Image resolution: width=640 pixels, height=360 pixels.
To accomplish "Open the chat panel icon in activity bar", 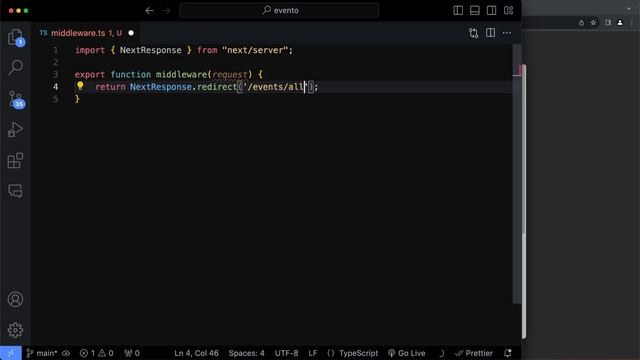I will pyautogui.click(x=16, y=191).
